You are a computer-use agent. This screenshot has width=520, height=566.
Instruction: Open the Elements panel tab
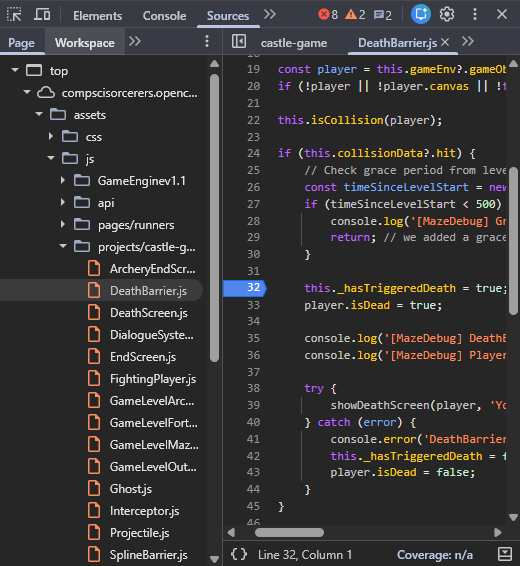[97, 16]
